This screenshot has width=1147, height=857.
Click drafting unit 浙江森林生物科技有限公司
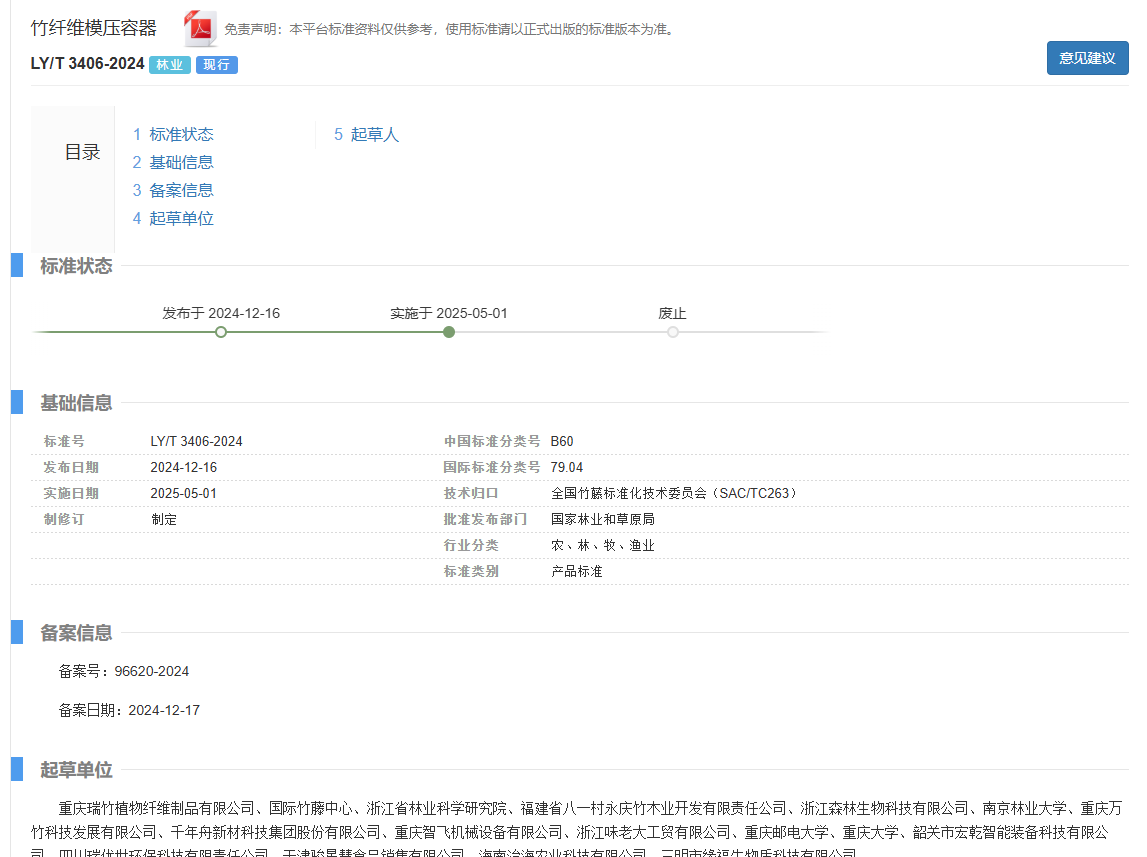pyautogui.click(x=884, y=808)
